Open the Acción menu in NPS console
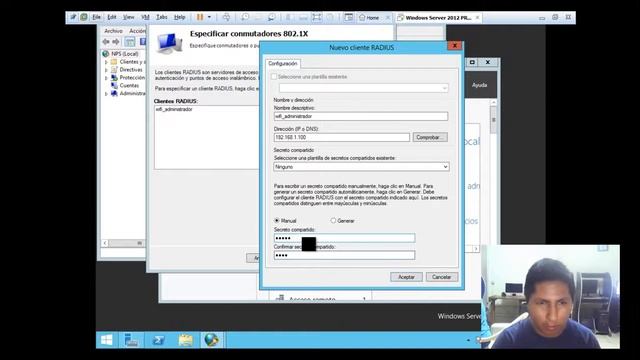This screenshot has height=360, width=640. tap(138, 31)
